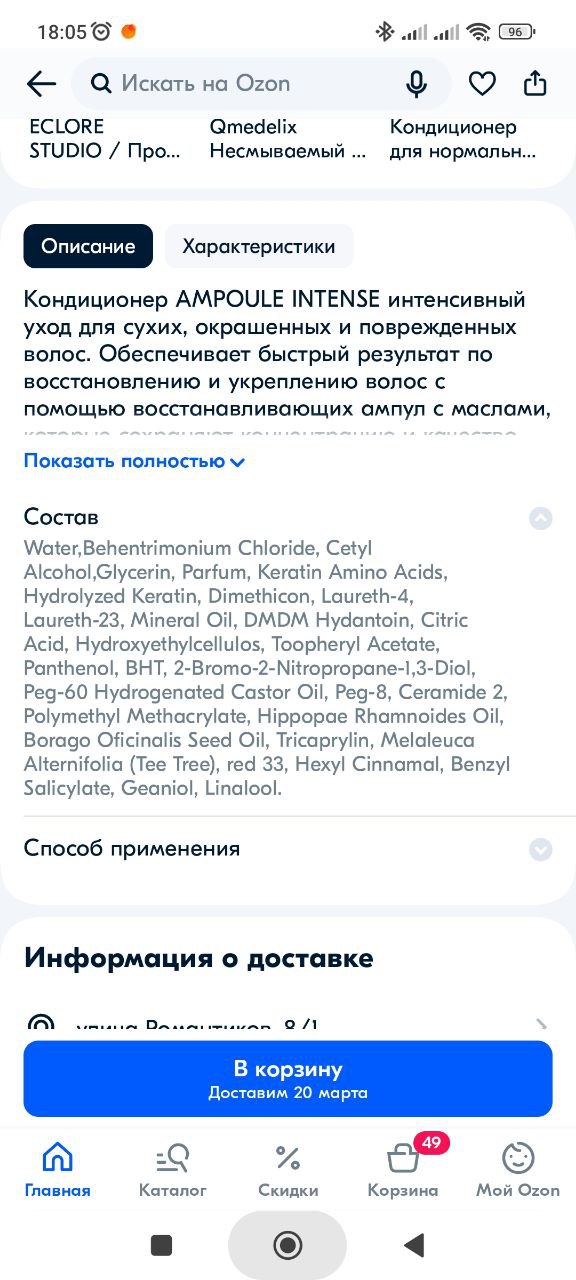
Task: Go to Скидки percent icon
Action: tap(288, 1171)
